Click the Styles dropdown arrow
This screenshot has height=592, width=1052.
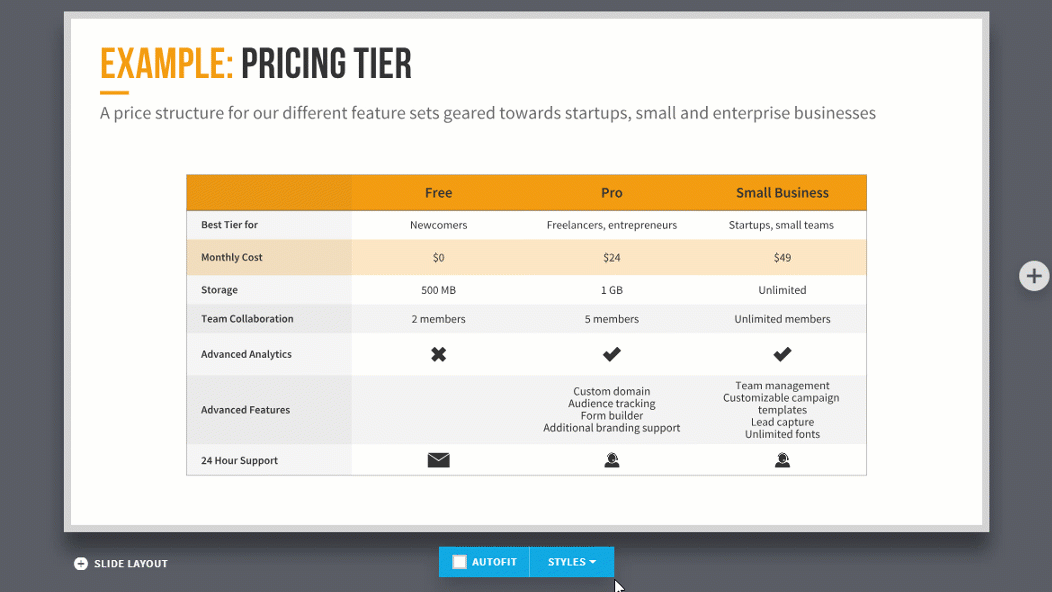(x=592, y=562)
